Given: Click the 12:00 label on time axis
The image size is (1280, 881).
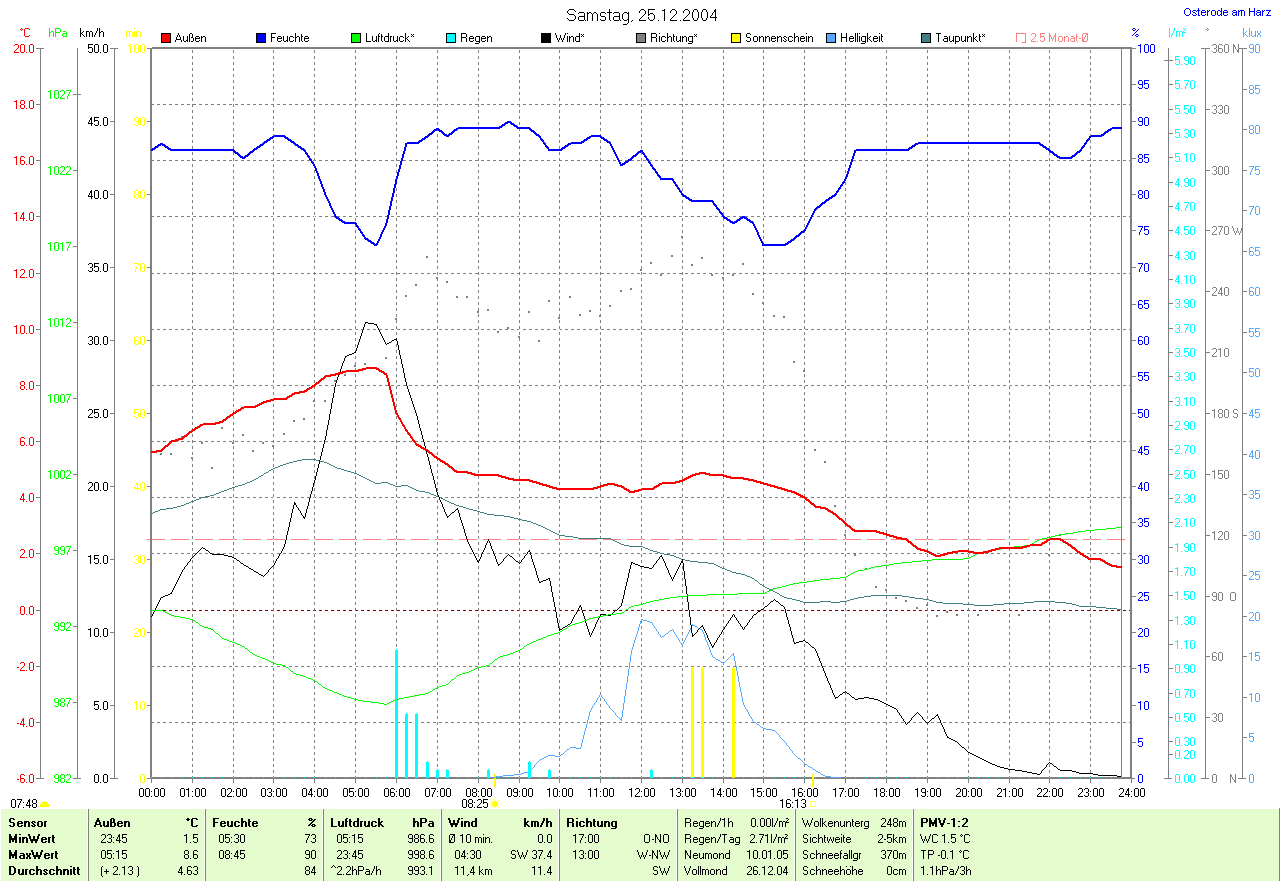Looking at the screenshot, I should click(x=641, y=792).
